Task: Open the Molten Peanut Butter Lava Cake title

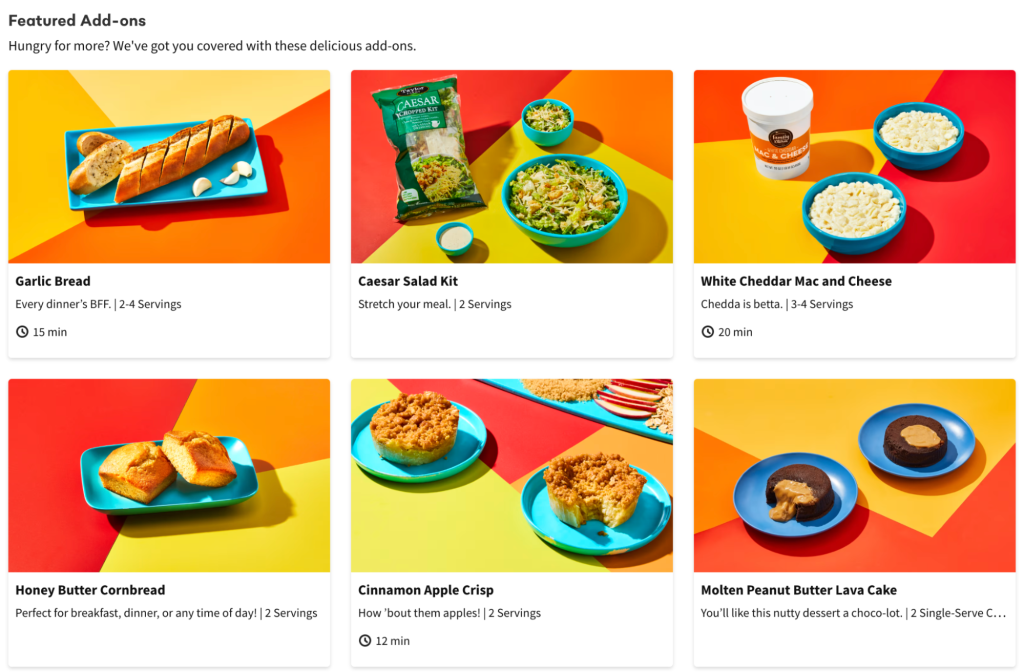Action: pos(799,590)
